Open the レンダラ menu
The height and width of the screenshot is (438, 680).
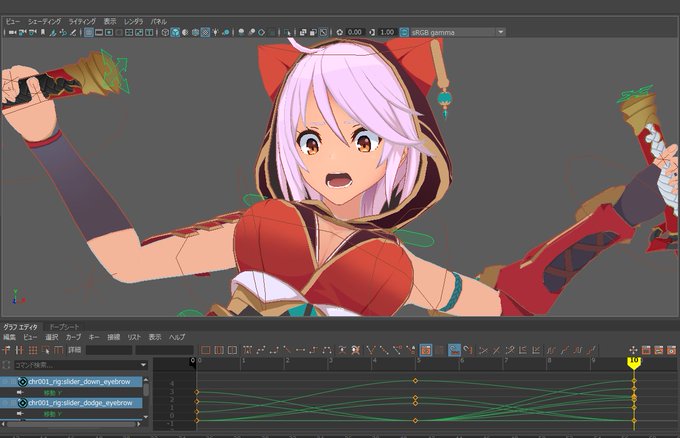(133, 21)
